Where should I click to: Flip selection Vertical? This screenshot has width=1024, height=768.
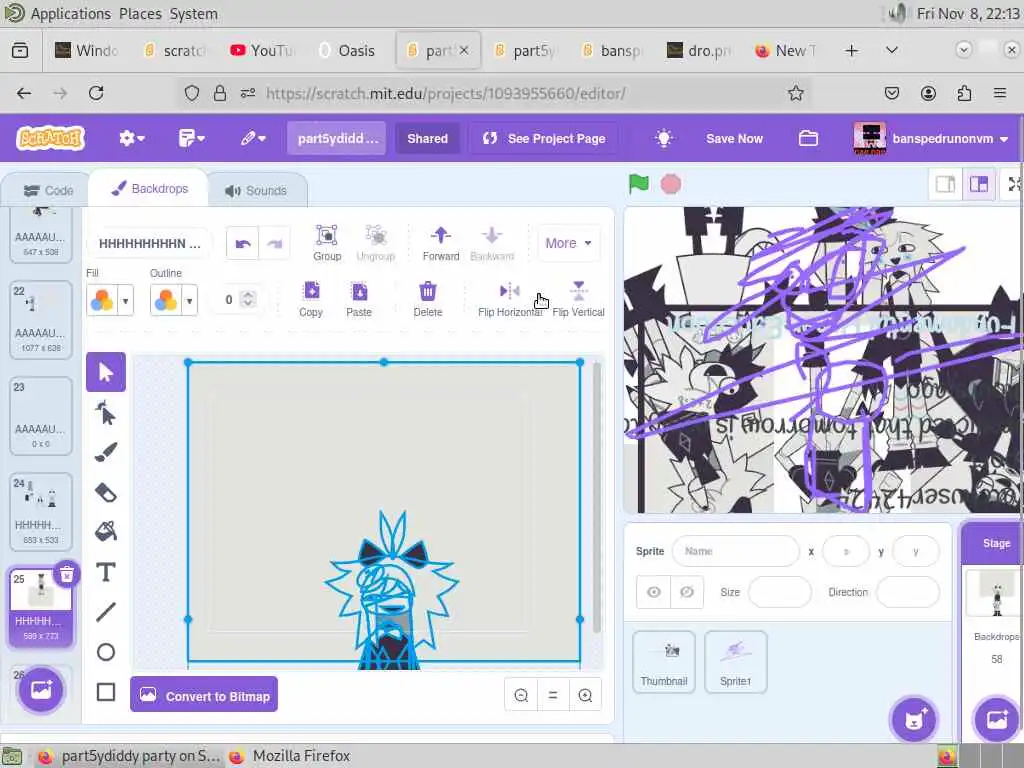coord(579,299)
